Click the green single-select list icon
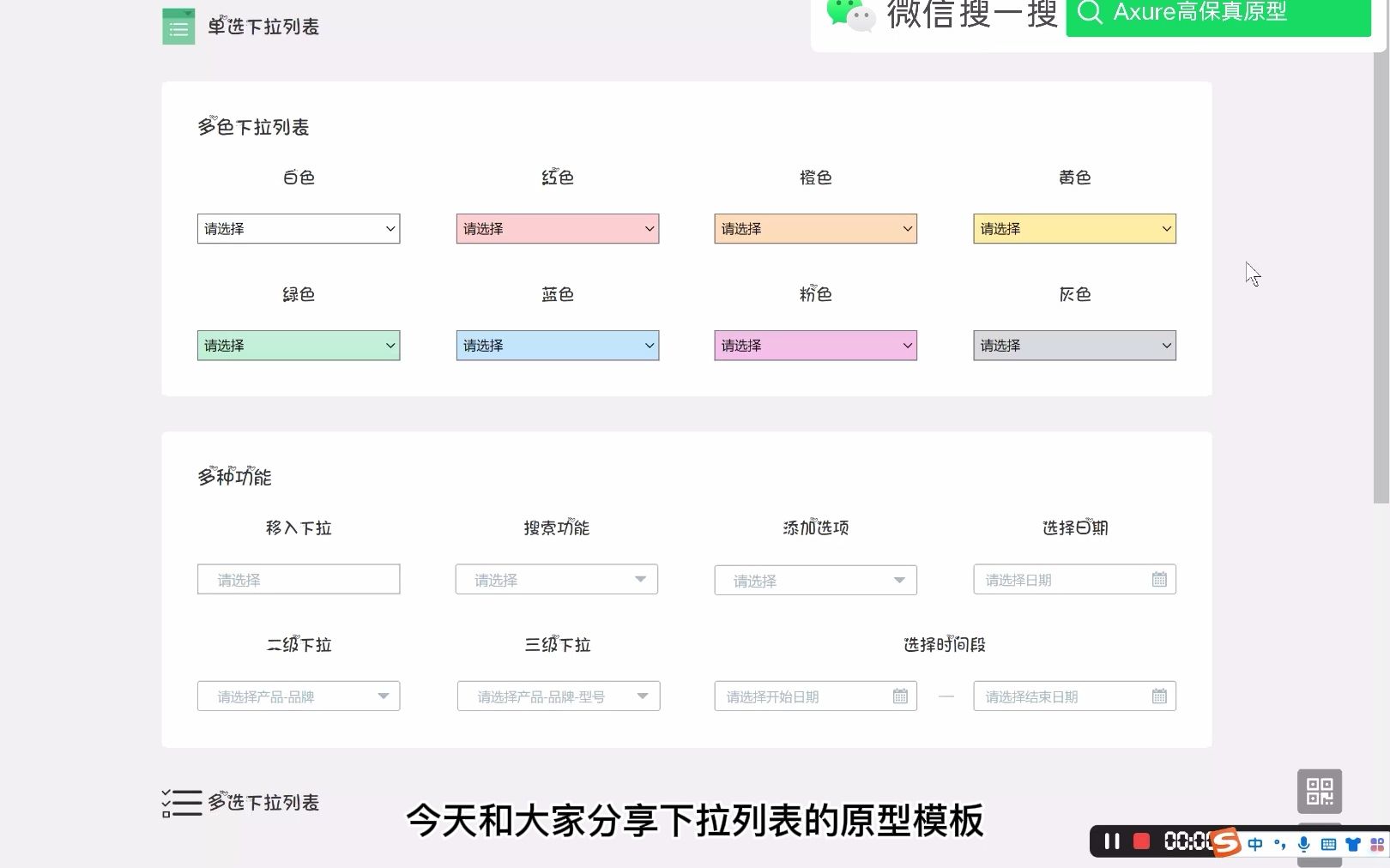Viewport: 1390px width, 868px height. click(178, 27)
